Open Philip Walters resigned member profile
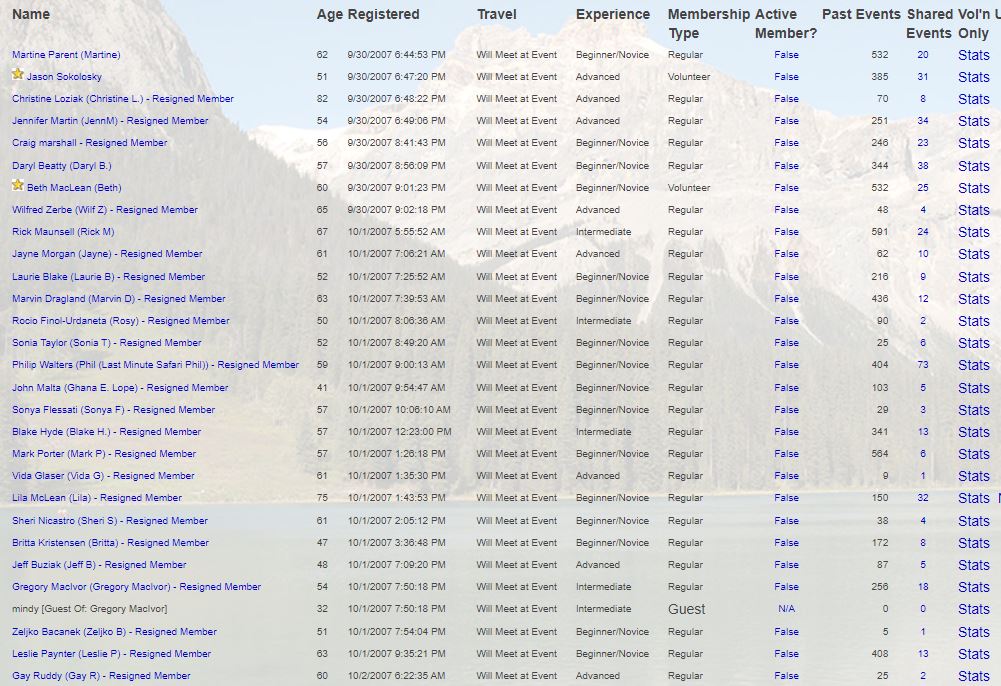Image resolution: width=1001 pixels, height=686 pixels. (x=155, y=365)
